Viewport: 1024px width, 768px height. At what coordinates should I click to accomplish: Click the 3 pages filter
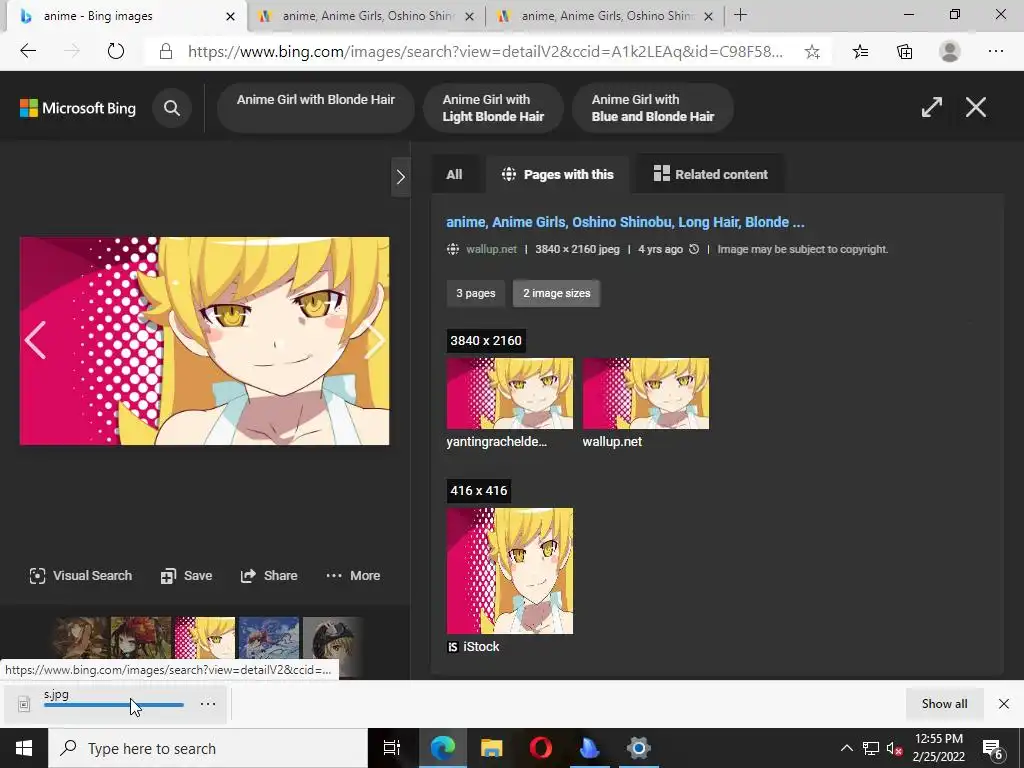(x=475, y=293)
